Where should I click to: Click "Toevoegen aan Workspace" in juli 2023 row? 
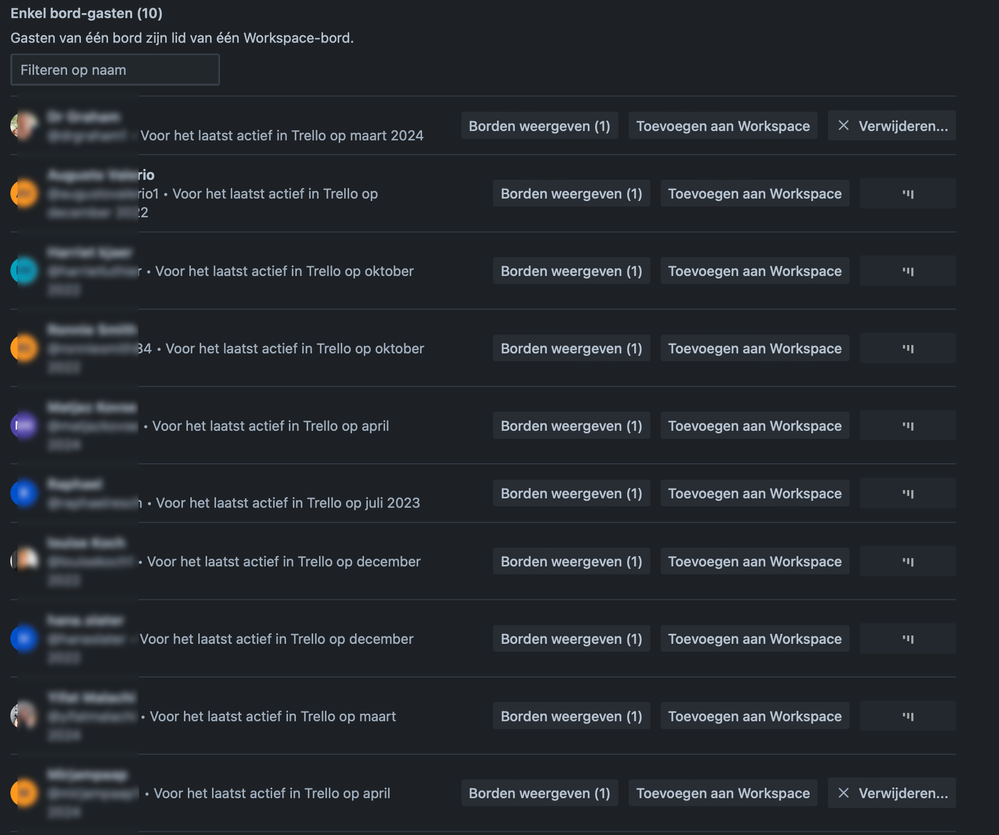point(754,494)
